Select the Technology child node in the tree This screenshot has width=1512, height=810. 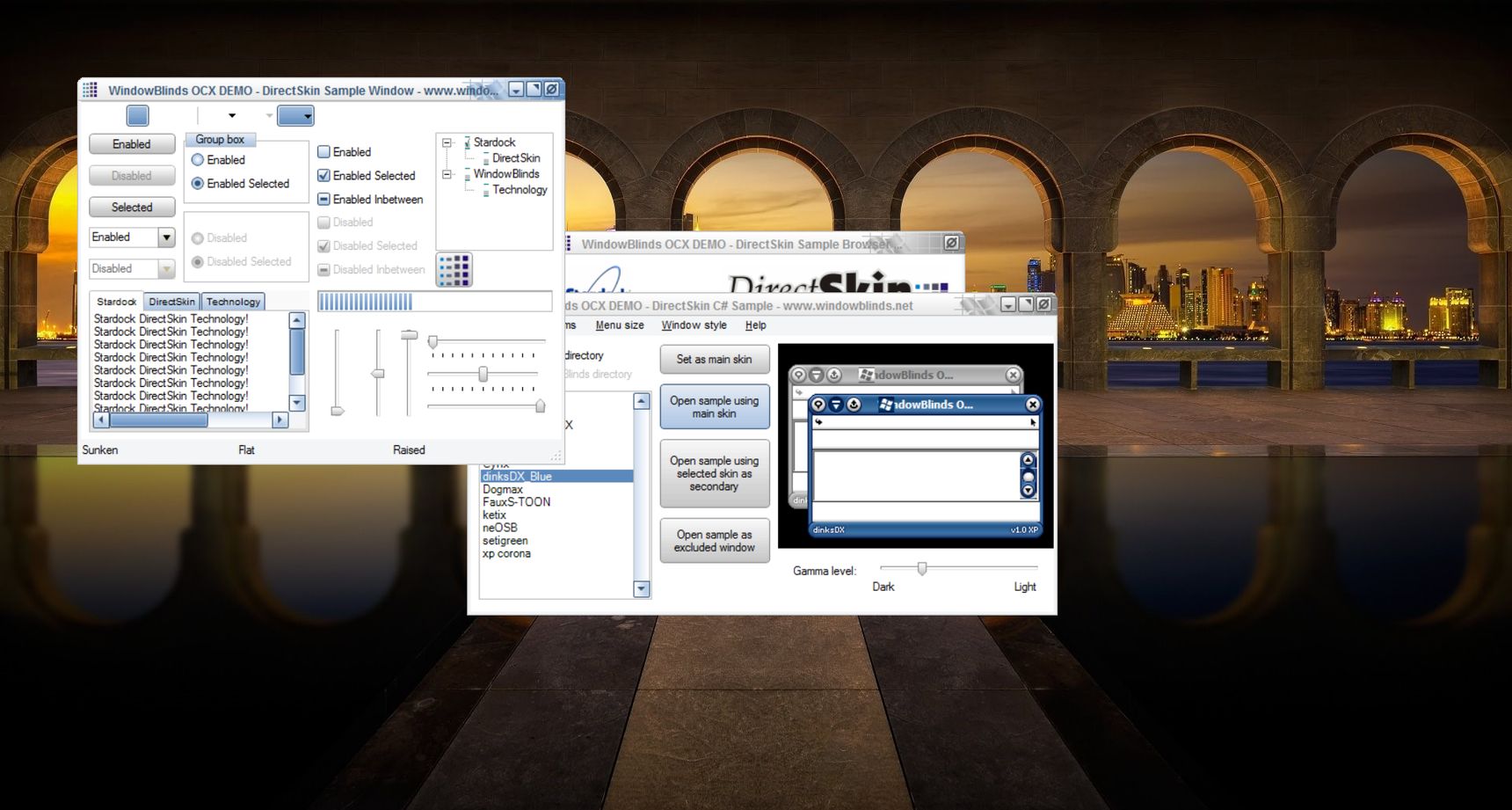[520, 190]
